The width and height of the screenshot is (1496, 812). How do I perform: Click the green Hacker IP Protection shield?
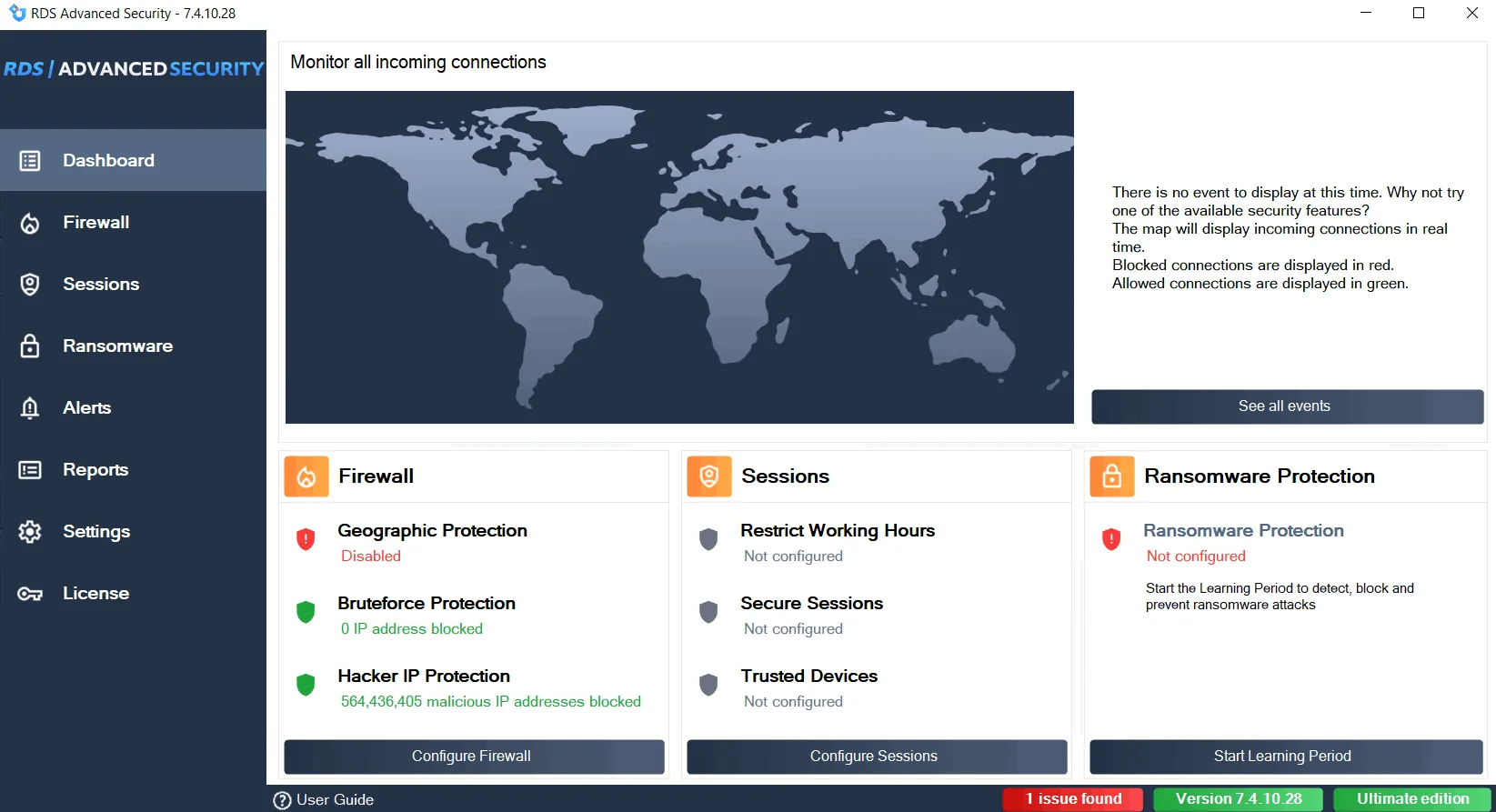306,685
